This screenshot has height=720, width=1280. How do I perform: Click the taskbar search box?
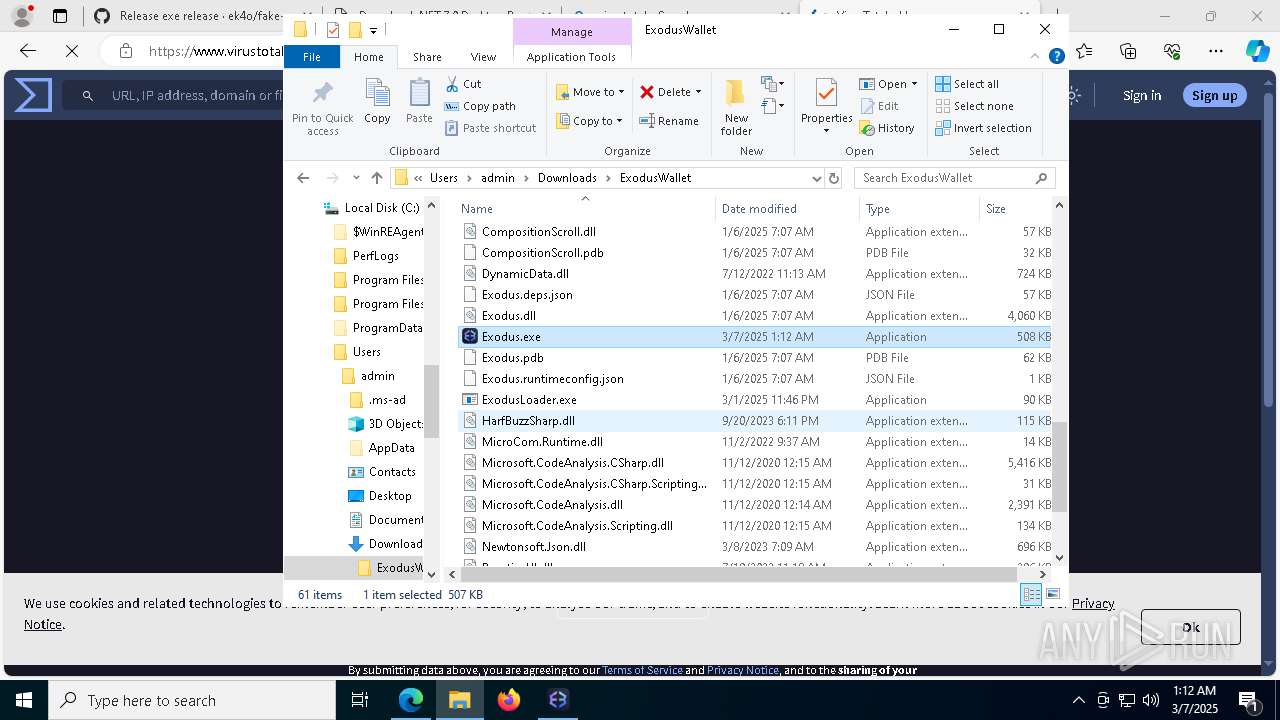[192, 700]
